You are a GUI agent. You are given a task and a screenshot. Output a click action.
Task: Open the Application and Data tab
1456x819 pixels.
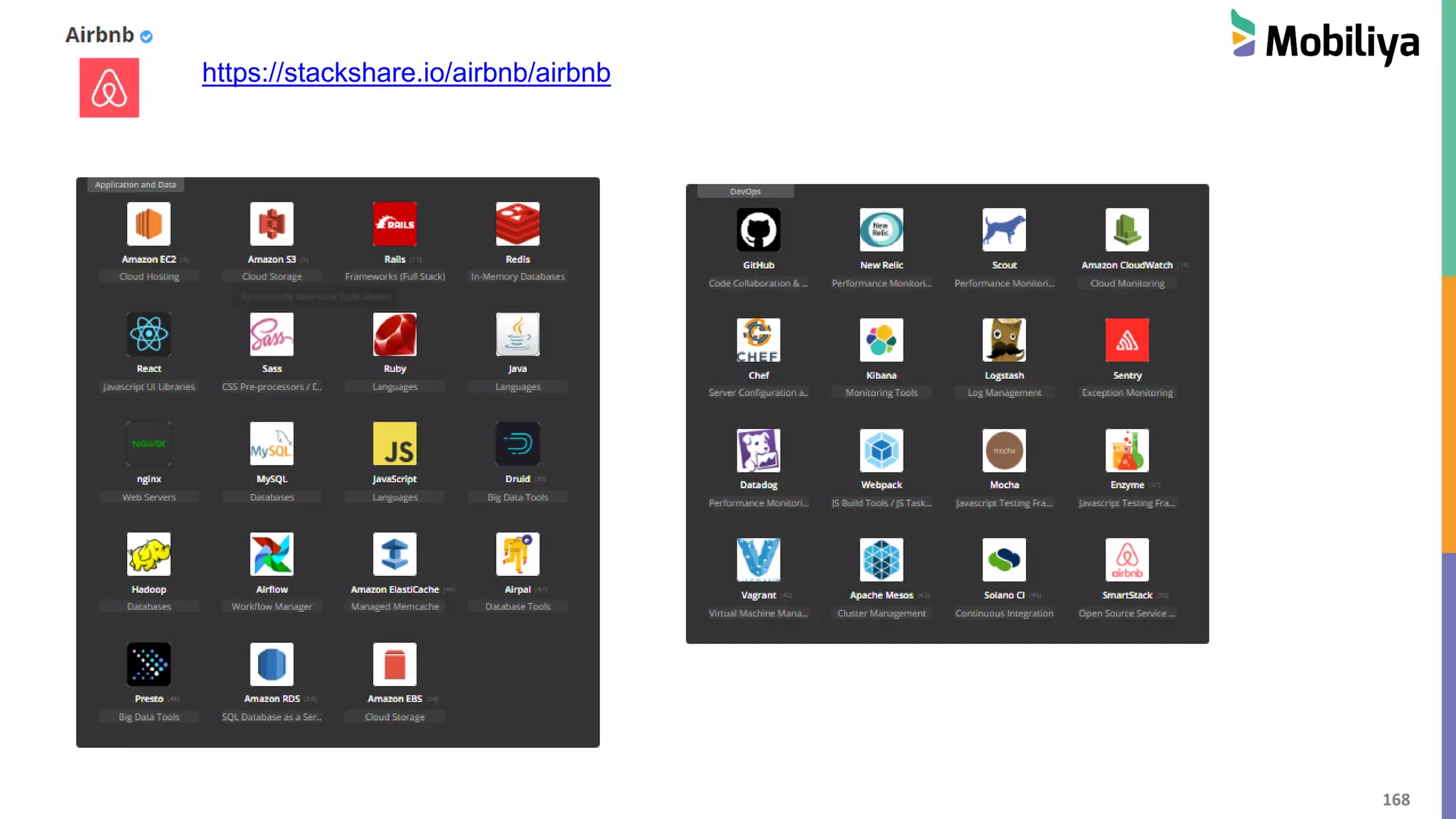tap(135, 185)
